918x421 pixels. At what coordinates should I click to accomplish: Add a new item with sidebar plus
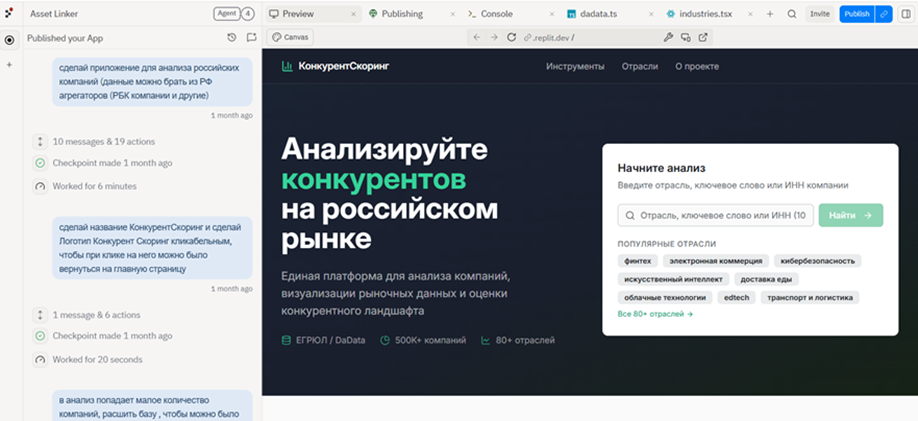[x=9, y=65]
